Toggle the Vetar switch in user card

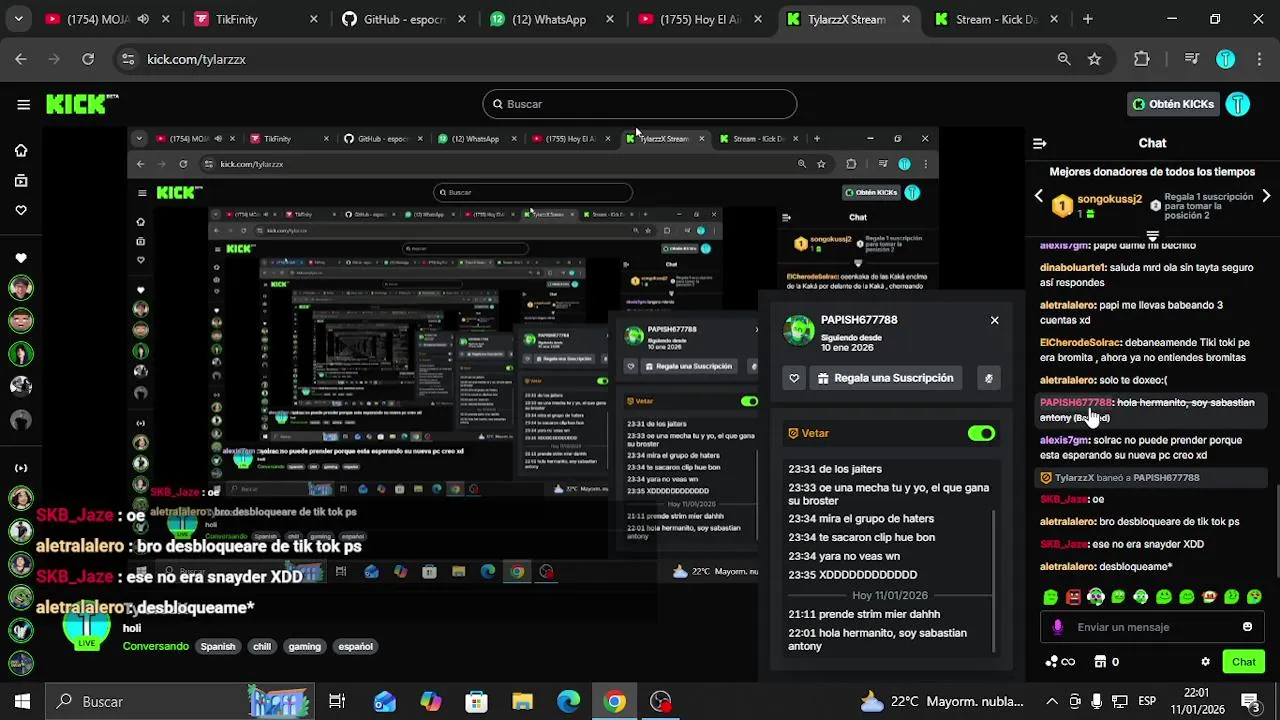pyautogui.click(x=981, y=433)
